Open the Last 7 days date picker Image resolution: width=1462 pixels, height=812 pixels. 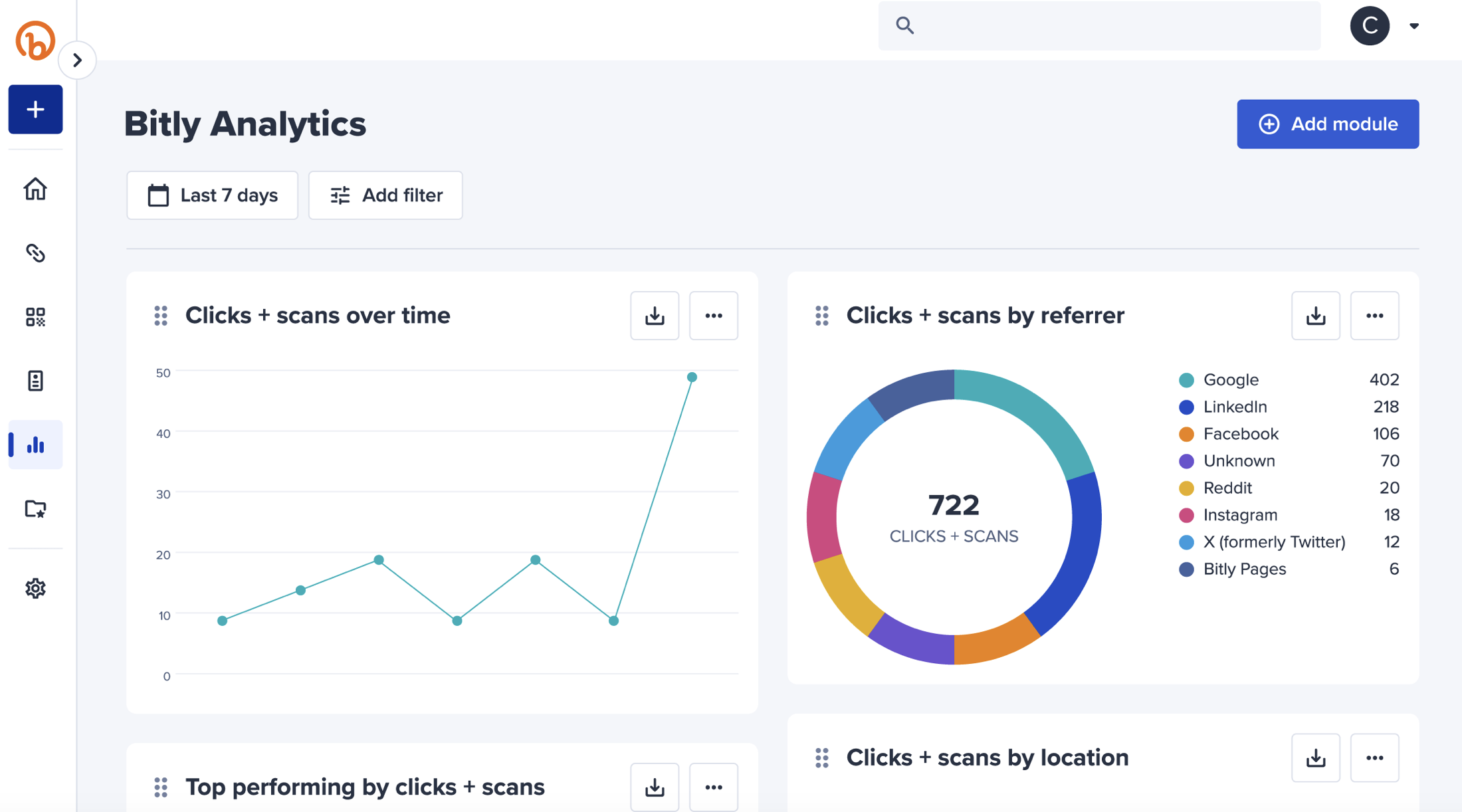[x=212, y=195]
